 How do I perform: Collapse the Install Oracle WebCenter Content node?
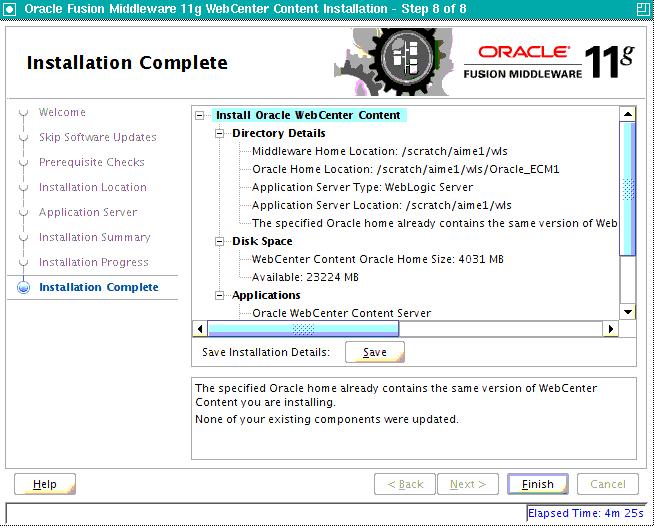point(200,116)
